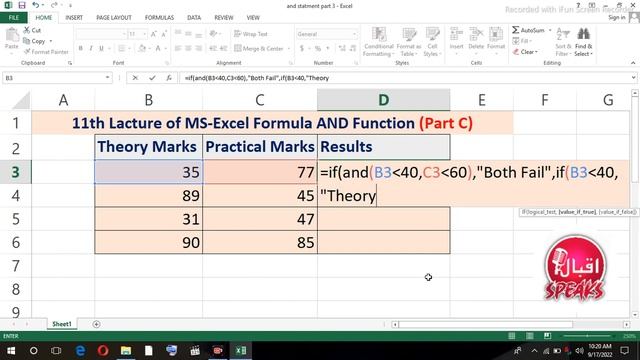
Task: Switch to the INSERT ribbon tab
Action: [x=74, y=18]
